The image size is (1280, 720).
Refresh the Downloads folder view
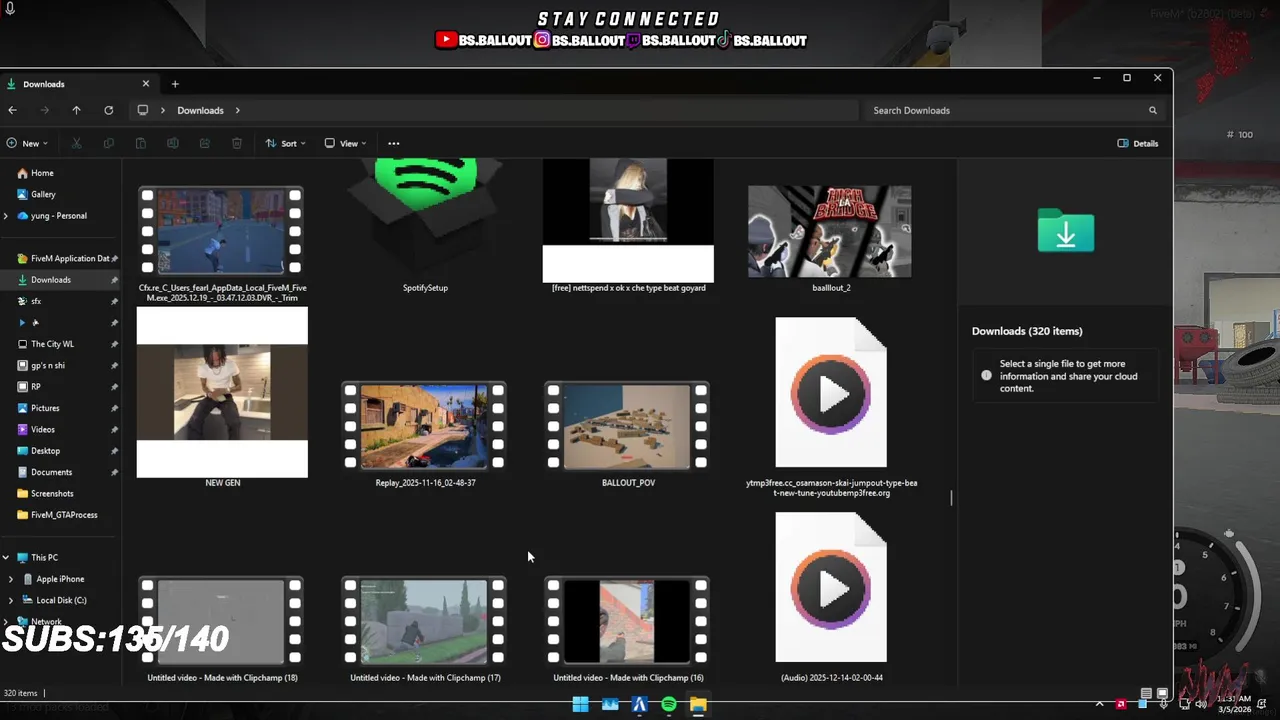[108, 110]
